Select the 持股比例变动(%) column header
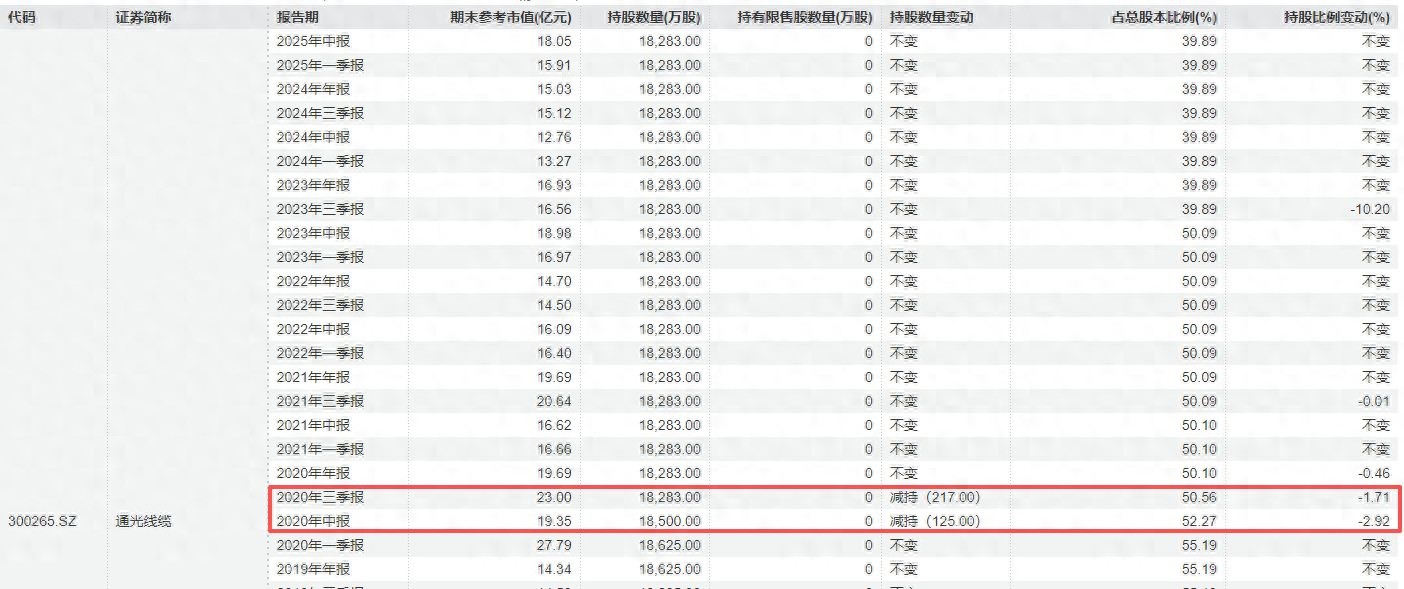The height and width of the screenshot is (589, 1404). coord(1336,17)
